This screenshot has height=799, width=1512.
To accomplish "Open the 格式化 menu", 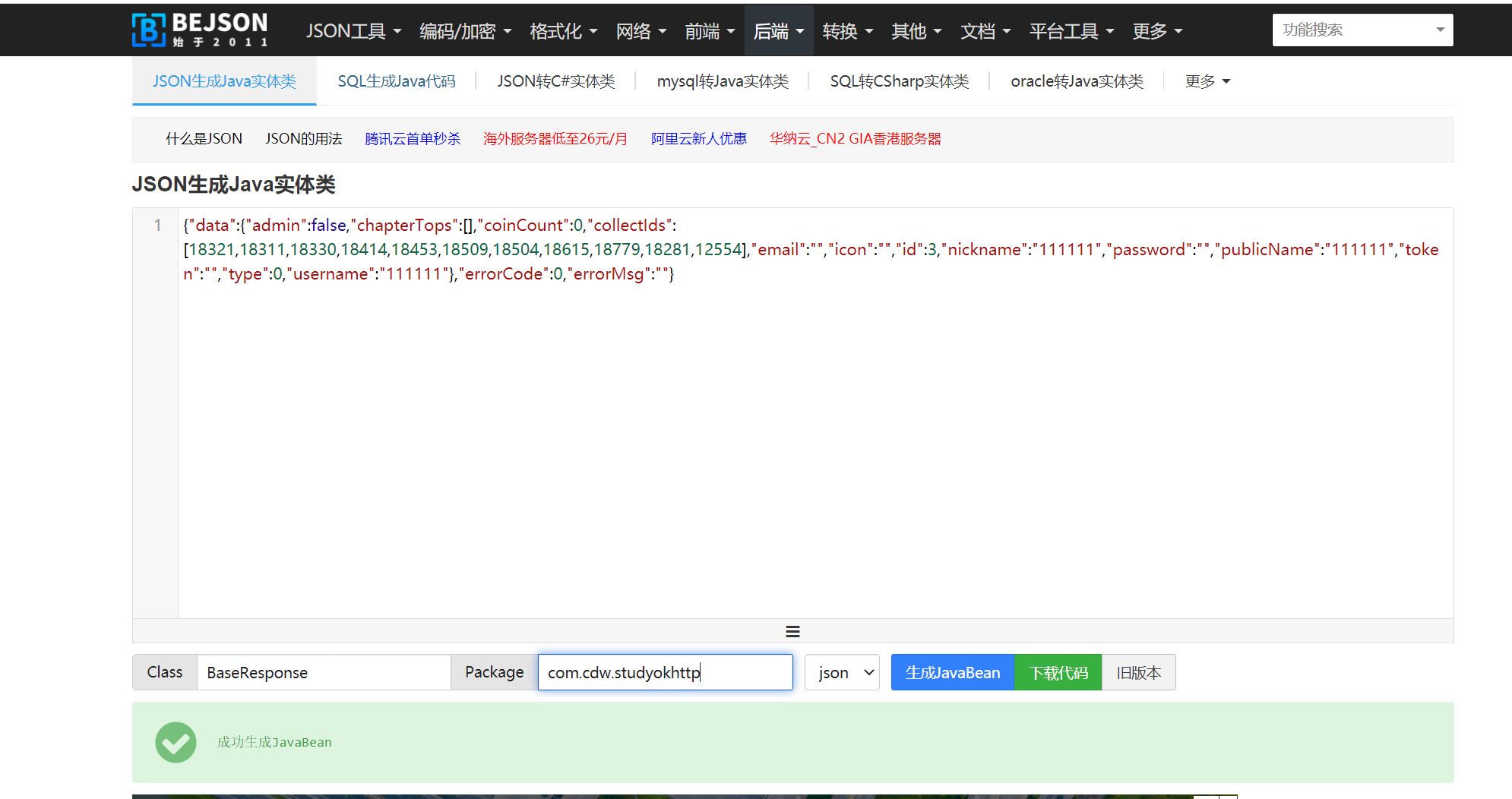I will tap(561, 31).
